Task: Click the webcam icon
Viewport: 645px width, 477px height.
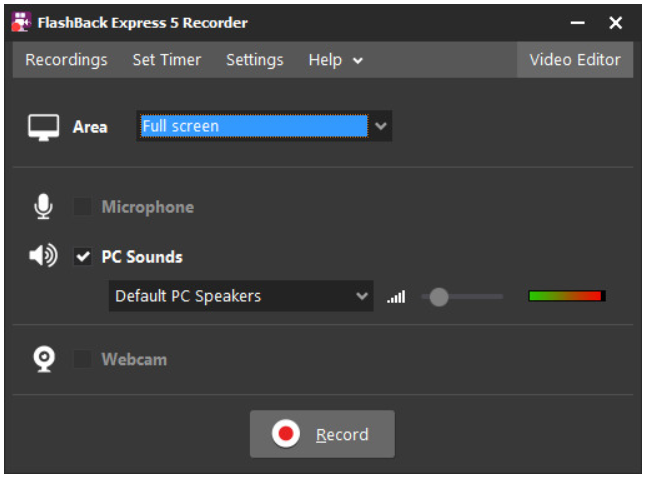Action: (44, 359)
